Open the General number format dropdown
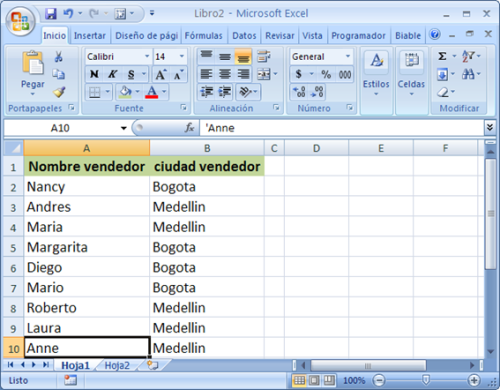Screen dimensions: 500x390 [348, 56]
